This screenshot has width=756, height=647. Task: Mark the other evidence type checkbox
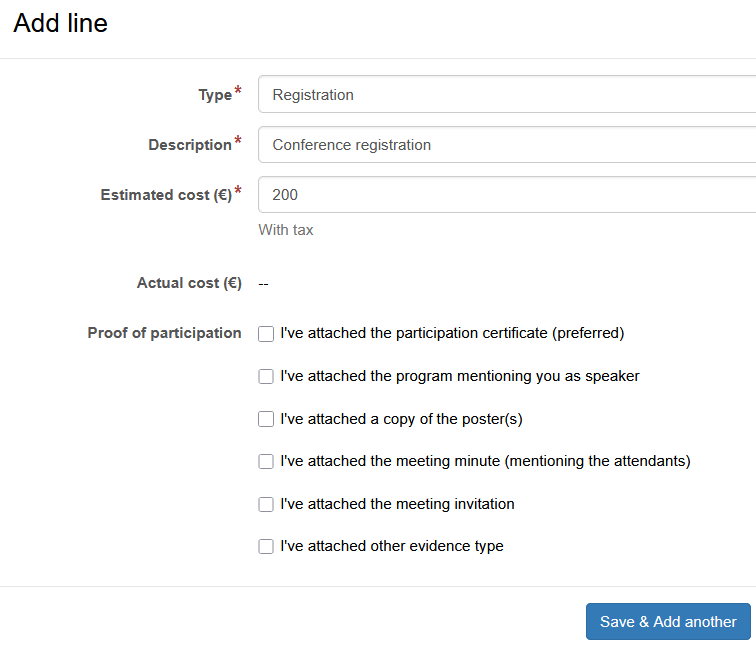[x=266, y=547]
